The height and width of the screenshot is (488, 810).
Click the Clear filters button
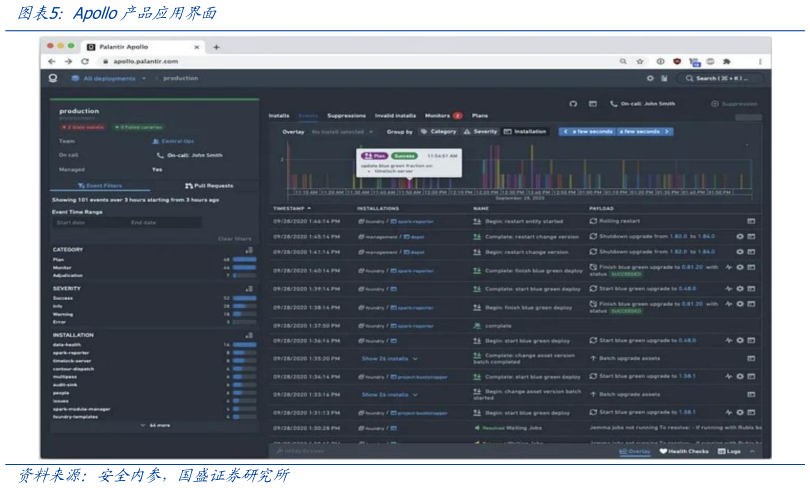coord(234,239)
